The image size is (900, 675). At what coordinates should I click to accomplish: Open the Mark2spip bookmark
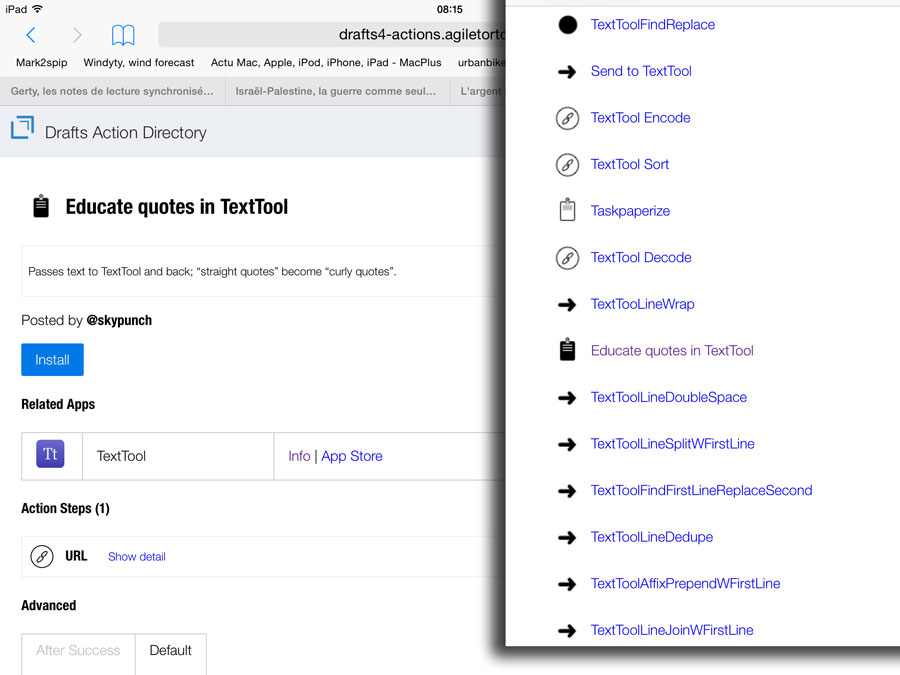point(41,63)
